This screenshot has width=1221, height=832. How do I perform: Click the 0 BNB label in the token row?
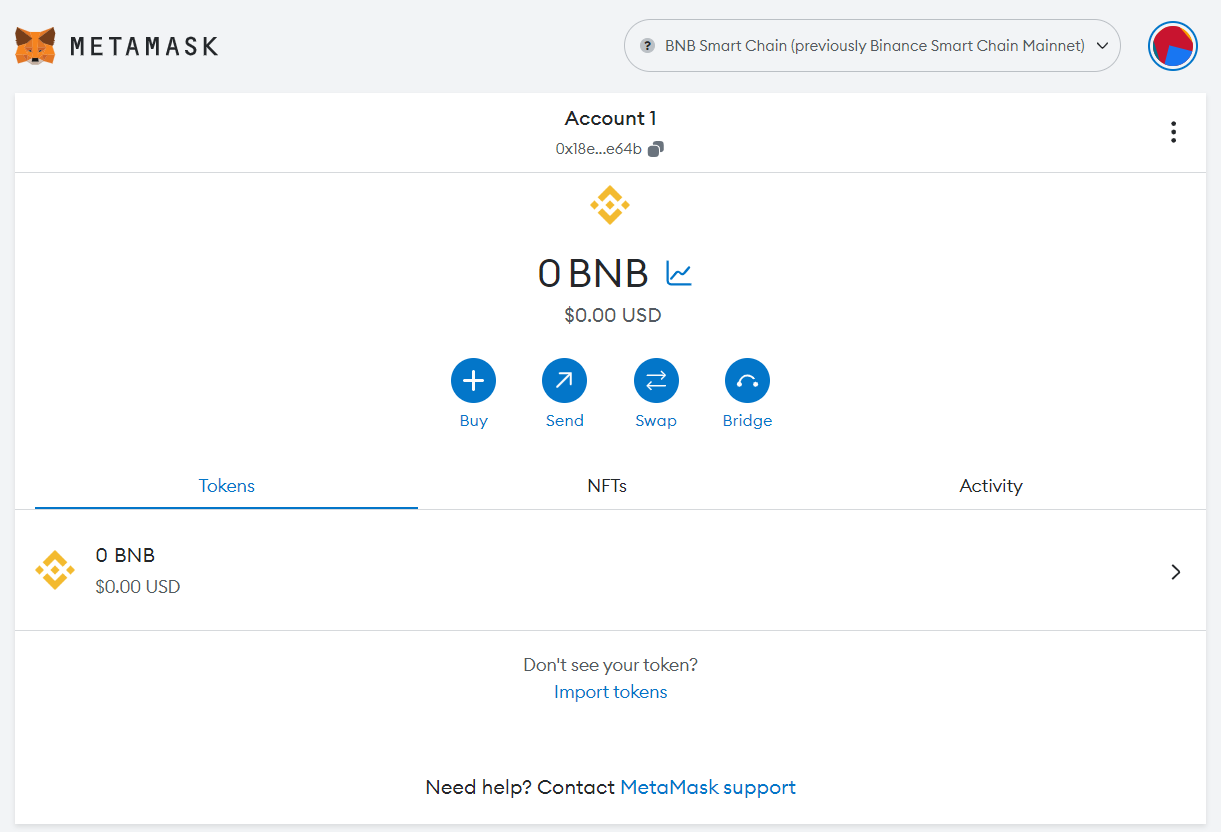click(125, 555)
